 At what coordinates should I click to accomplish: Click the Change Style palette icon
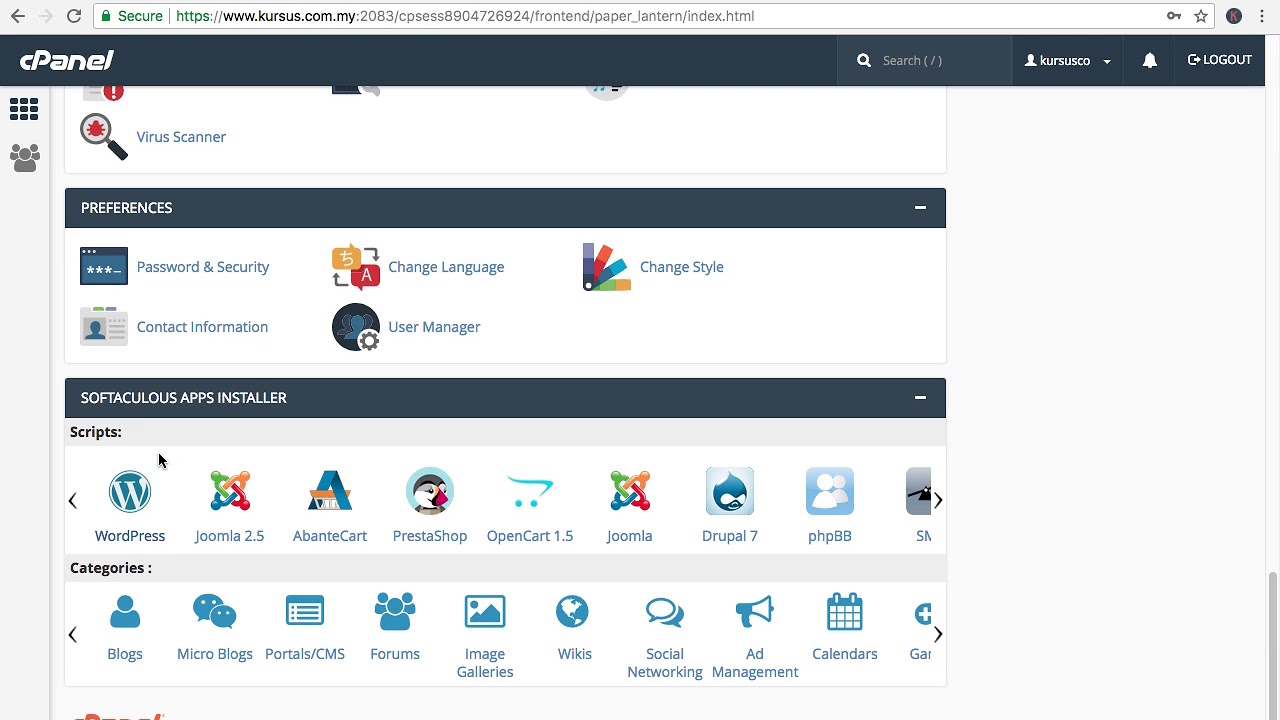click(607, 267)
